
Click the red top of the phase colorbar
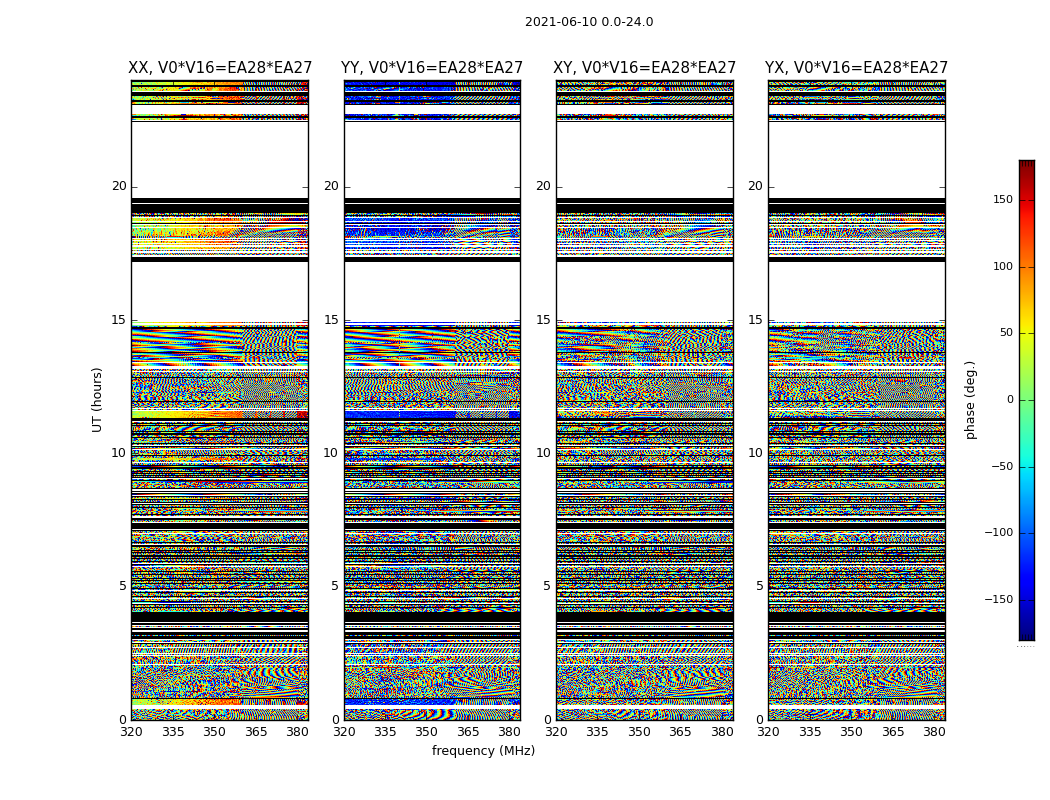[1027, 167]
